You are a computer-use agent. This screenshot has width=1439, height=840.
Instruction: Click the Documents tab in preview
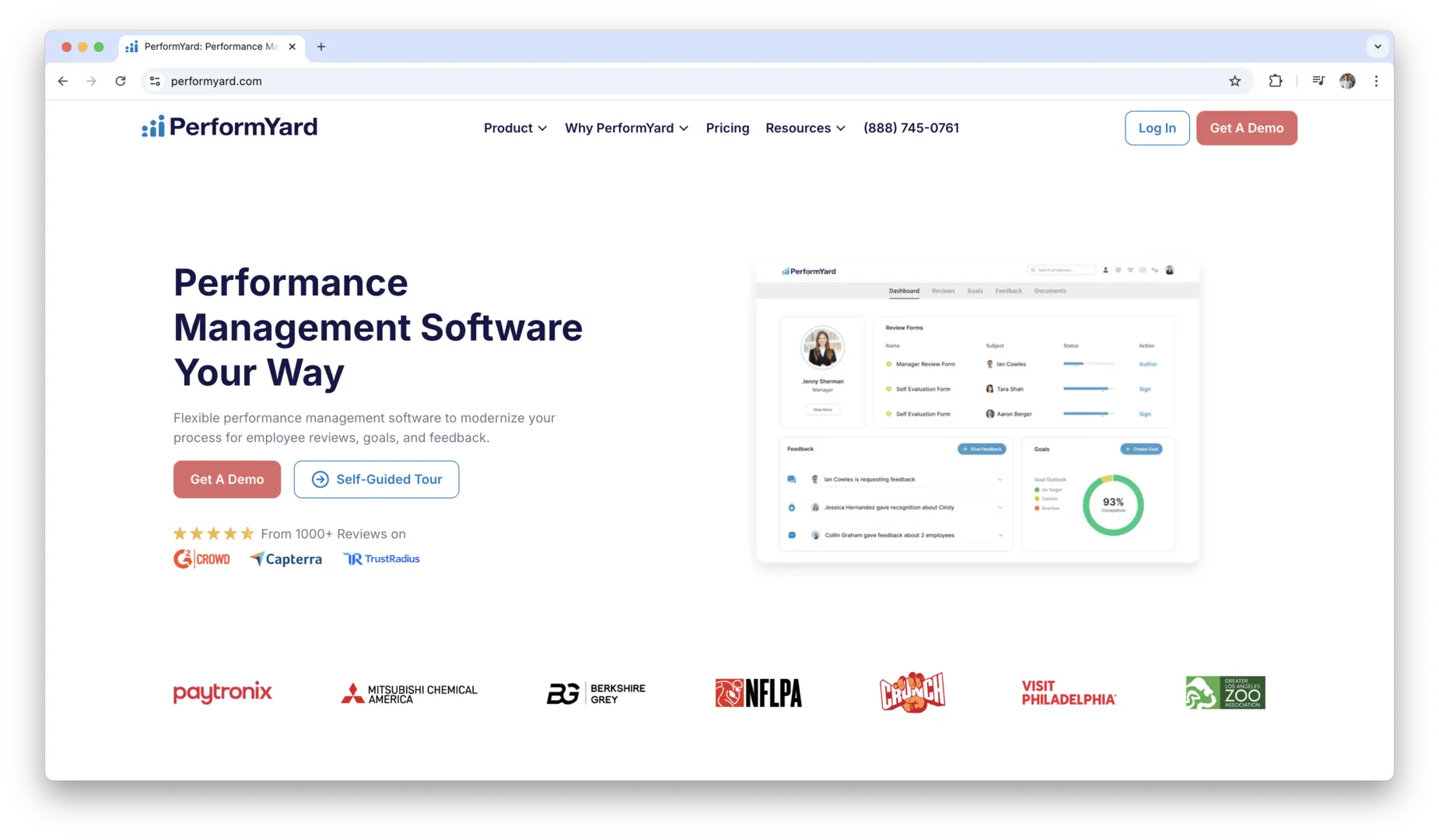[1050, 291]
